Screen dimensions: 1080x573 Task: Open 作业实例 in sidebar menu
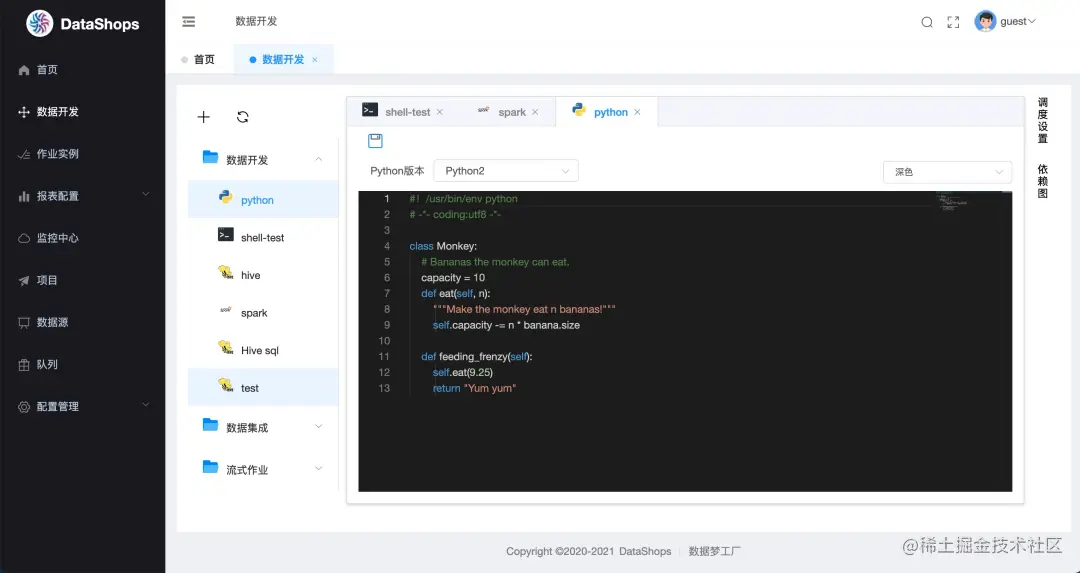point(83,154)
